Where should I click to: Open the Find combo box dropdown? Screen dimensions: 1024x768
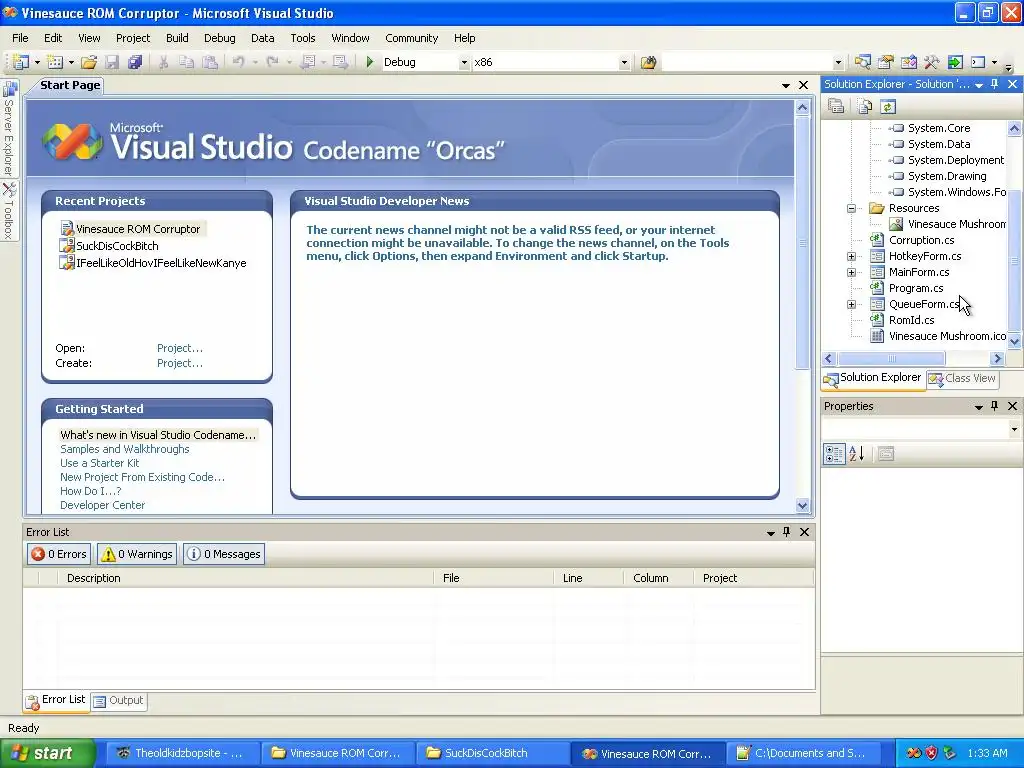point(838,63)
